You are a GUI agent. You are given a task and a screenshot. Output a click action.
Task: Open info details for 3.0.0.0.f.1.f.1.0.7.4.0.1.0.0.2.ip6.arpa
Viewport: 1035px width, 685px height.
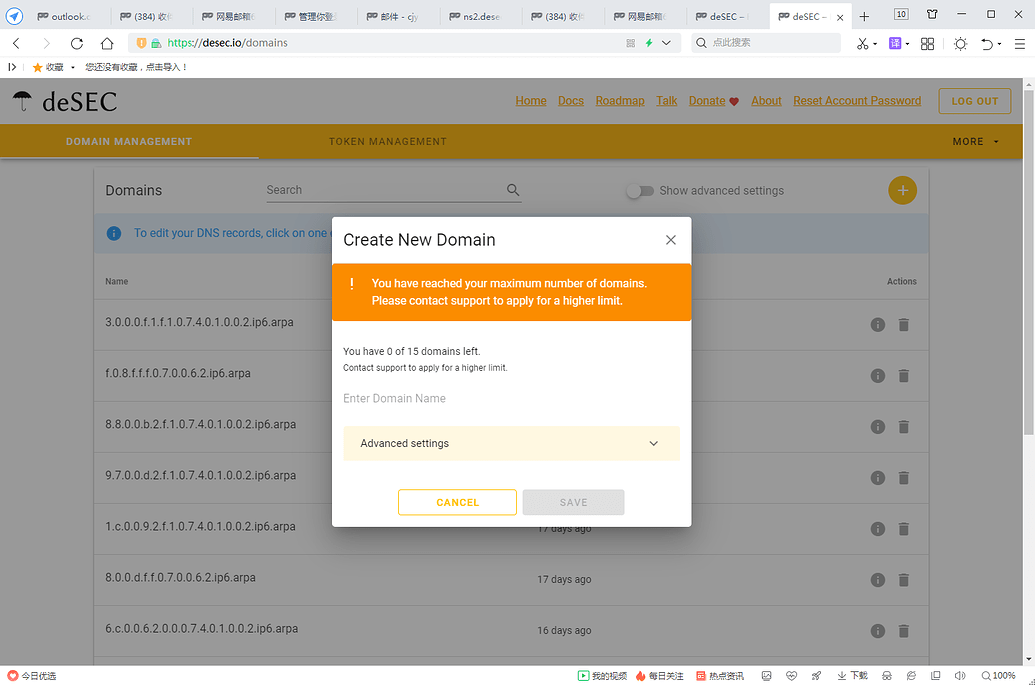click(x=877, y=324)
